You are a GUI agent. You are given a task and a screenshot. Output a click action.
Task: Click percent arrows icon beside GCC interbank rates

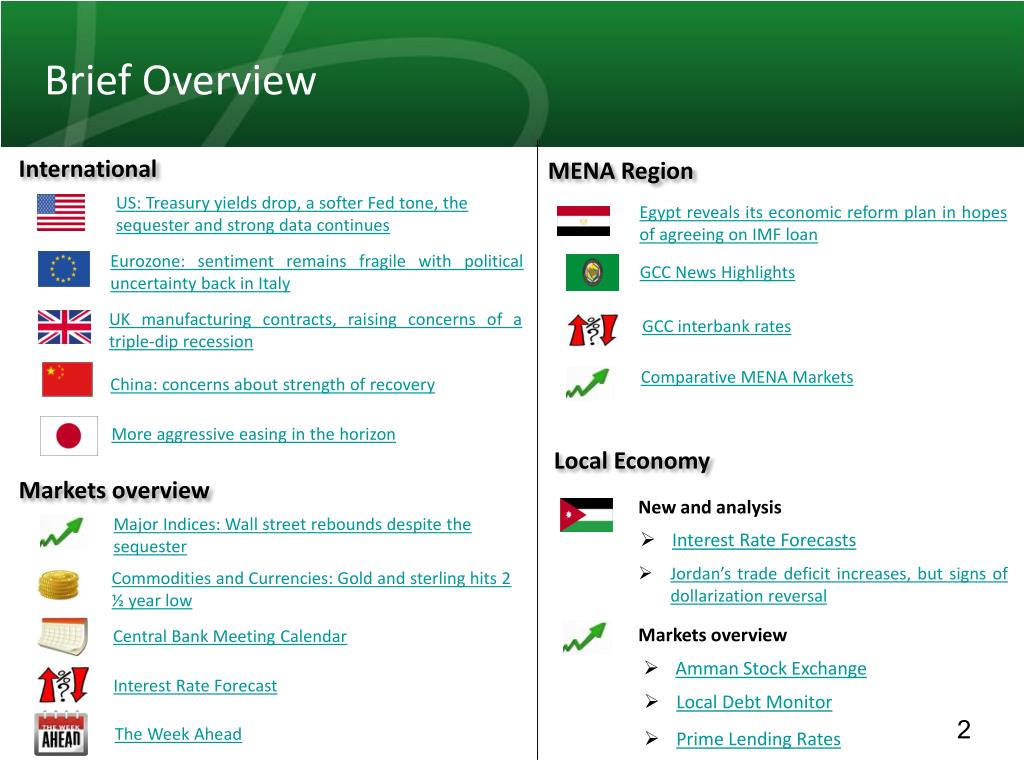click(x=592, y=329)
